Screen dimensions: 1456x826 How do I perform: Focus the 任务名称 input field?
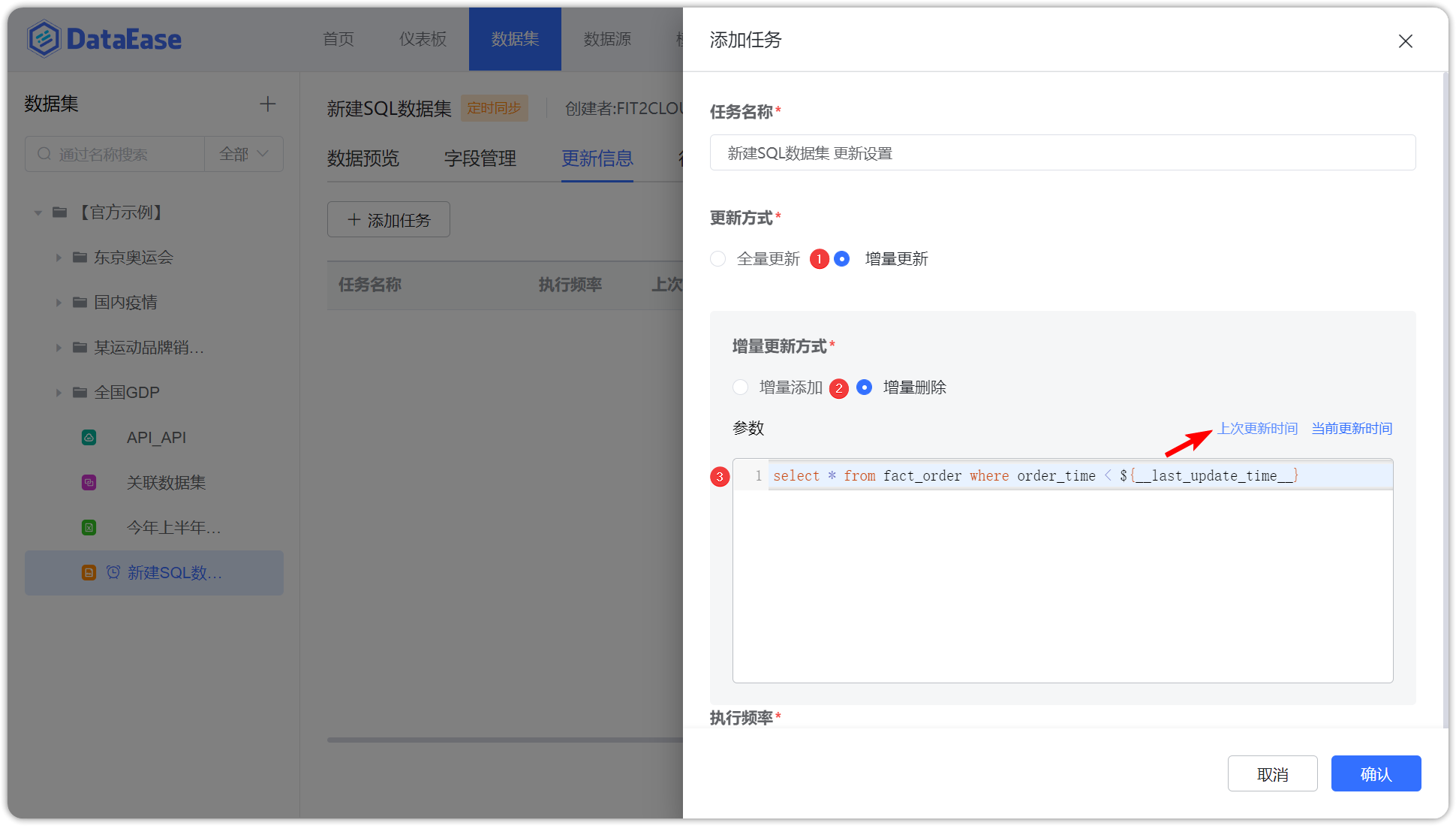(x=1063, y=153)
